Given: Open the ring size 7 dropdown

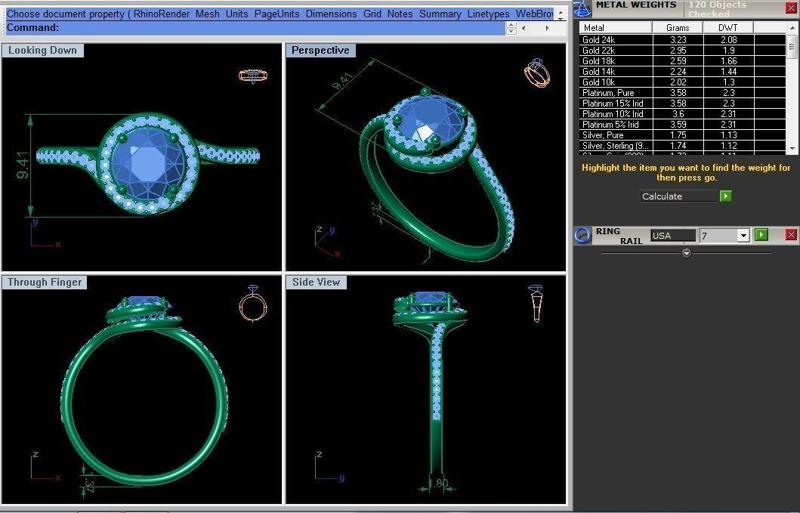Looking at the screenshot, I should point(743,235).
